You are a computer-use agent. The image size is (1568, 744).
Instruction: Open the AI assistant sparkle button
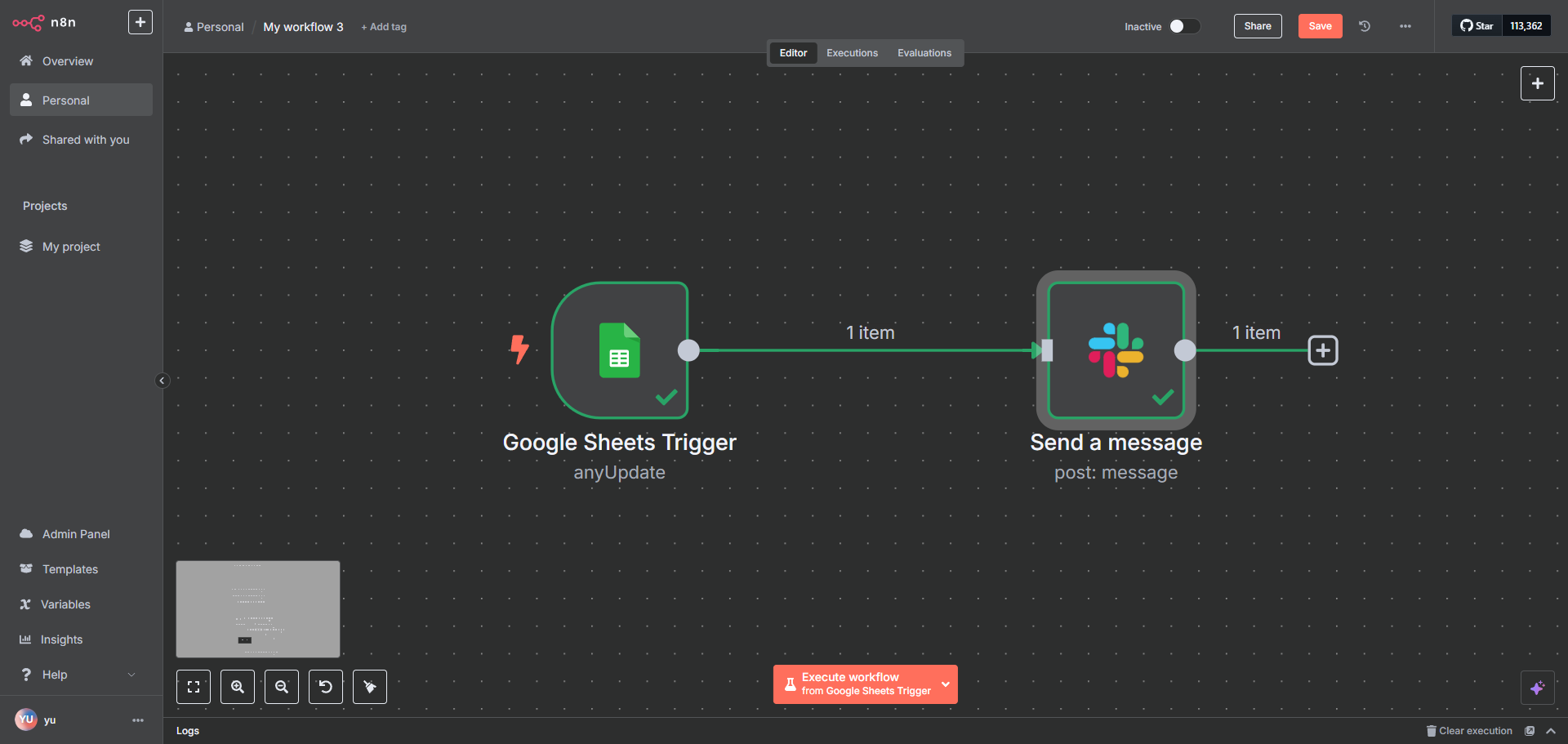click(x=1537, y=688)
